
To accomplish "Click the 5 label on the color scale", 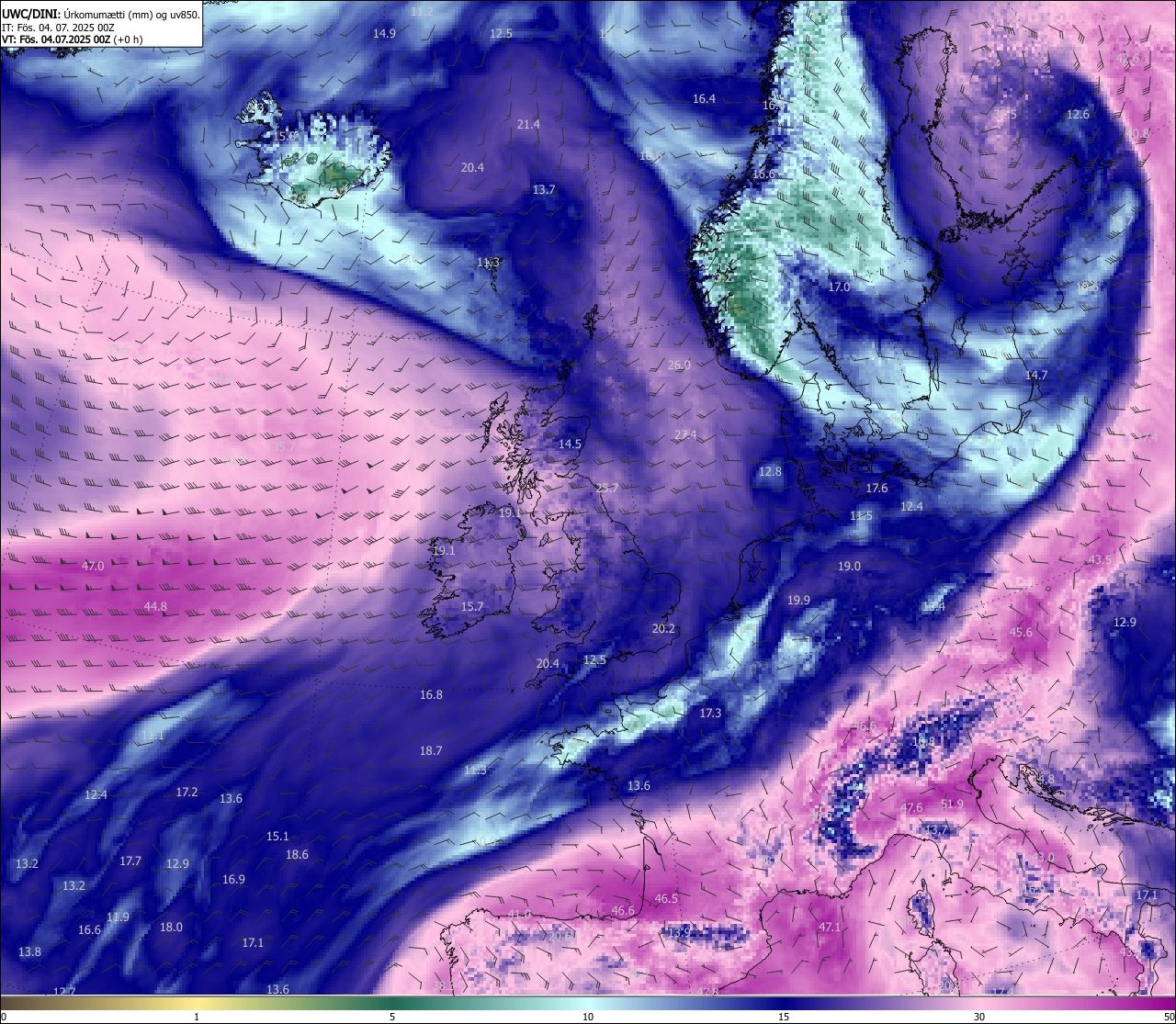I will [x=392, y=1017].
